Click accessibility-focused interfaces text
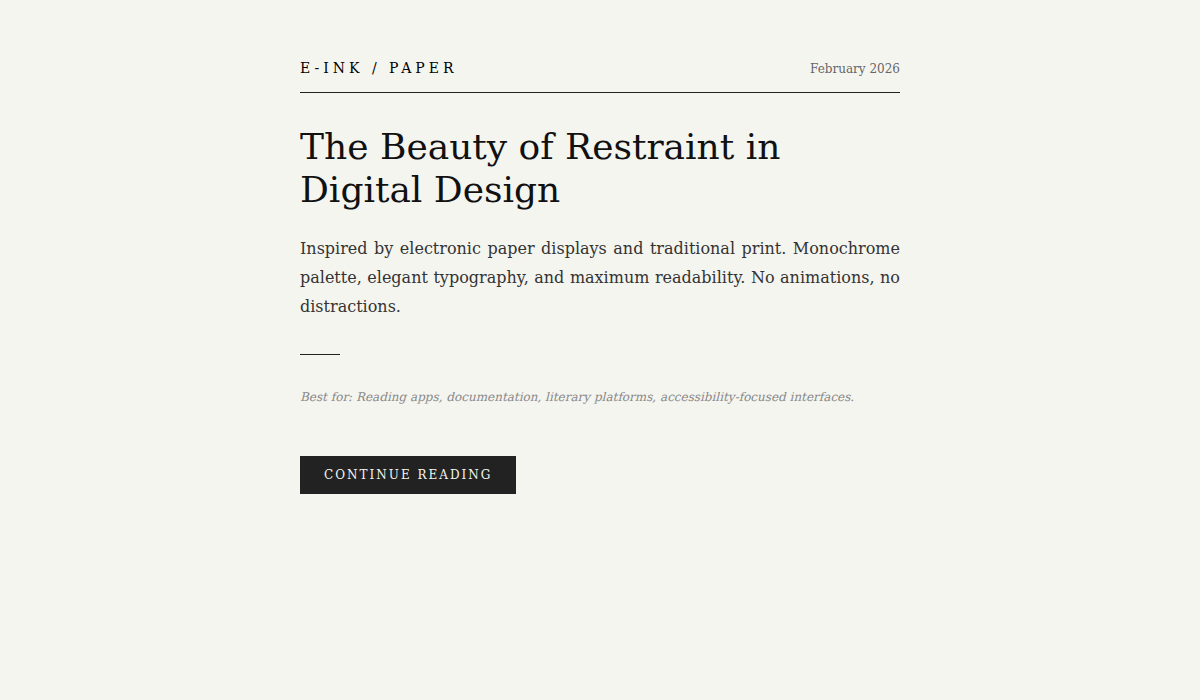The height and width of the screenshot is (700, 1200). pos(756,396)
